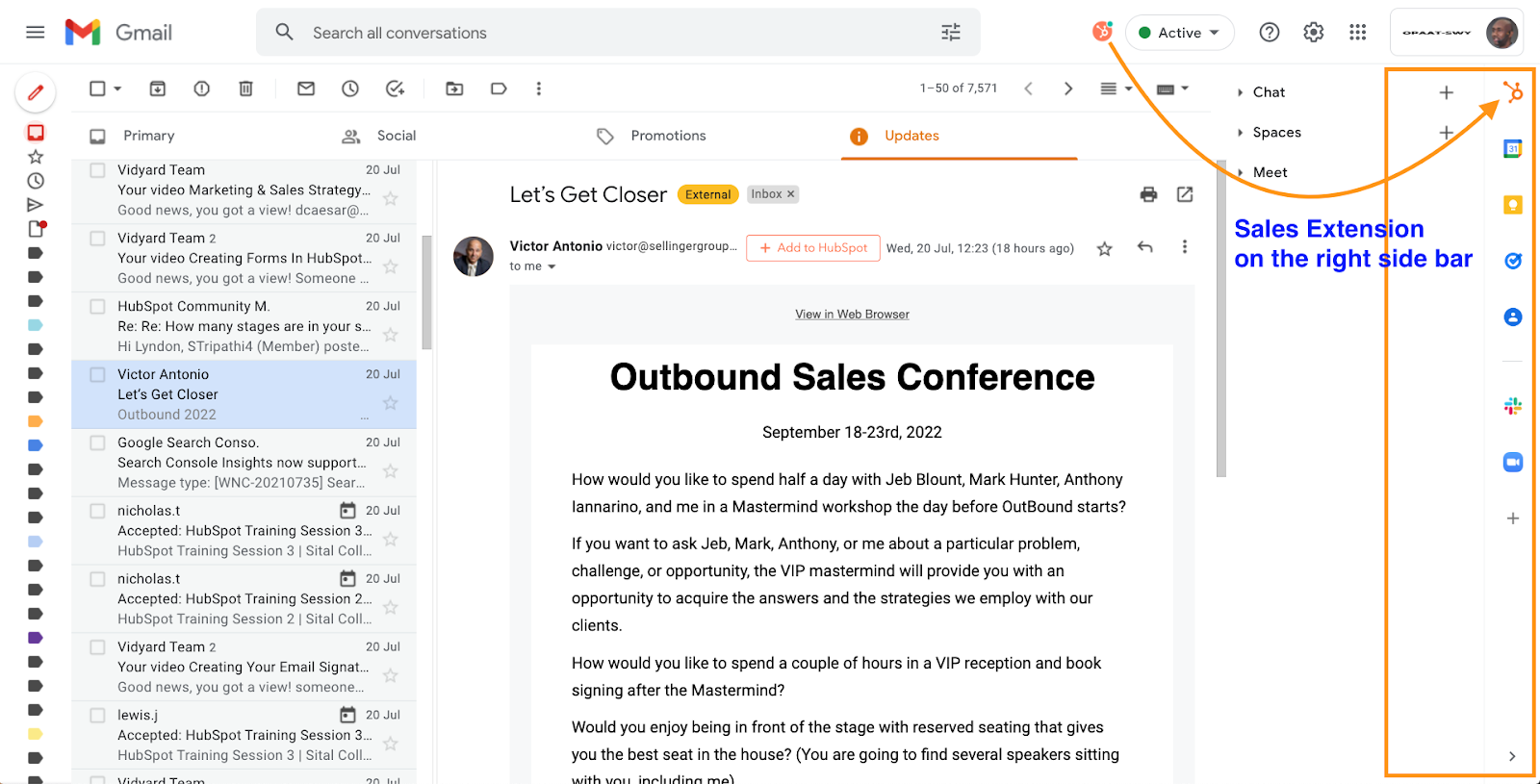The width and height of the screenshot is (1540, 784).
Task: Report spam icon in toolbar
Action: pos(202,89)
